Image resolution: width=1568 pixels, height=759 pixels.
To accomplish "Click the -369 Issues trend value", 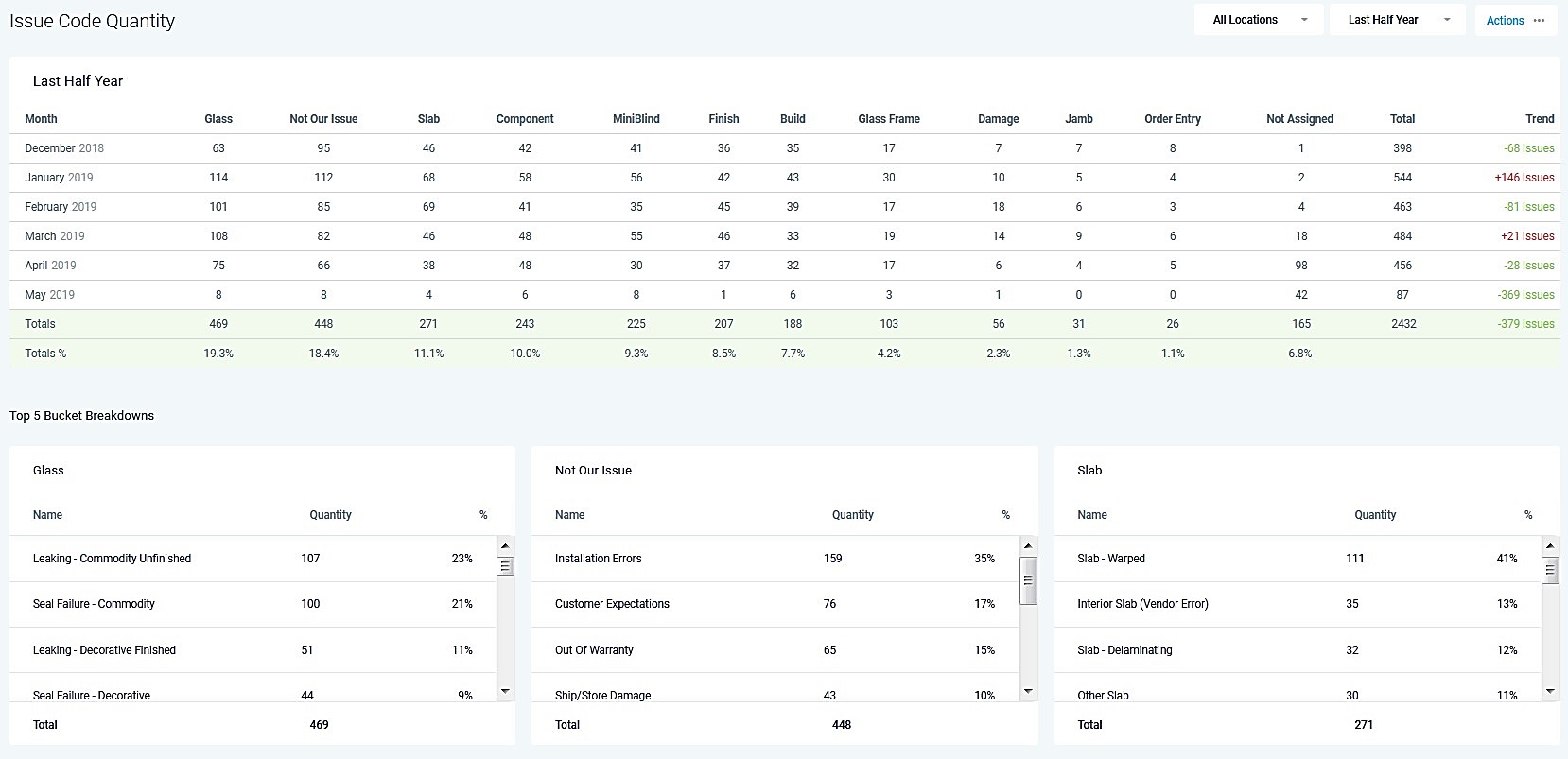I will [x=1526, y=295].
